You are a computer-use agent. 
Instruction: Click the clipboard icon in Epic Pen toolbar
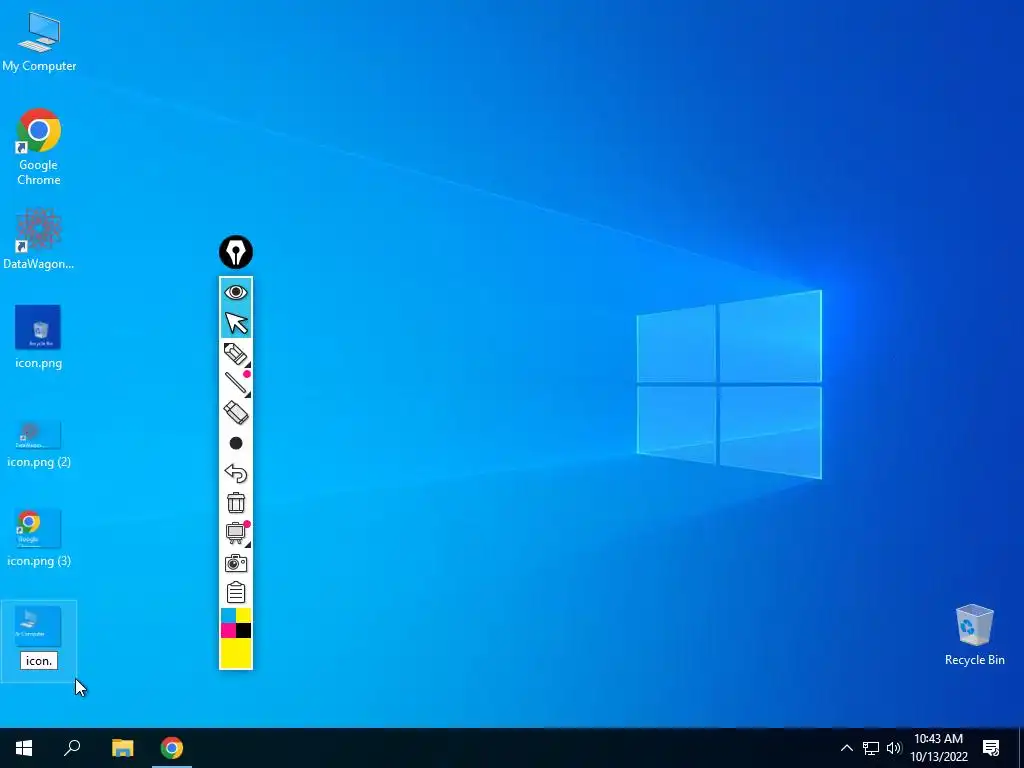coord(236,592)
